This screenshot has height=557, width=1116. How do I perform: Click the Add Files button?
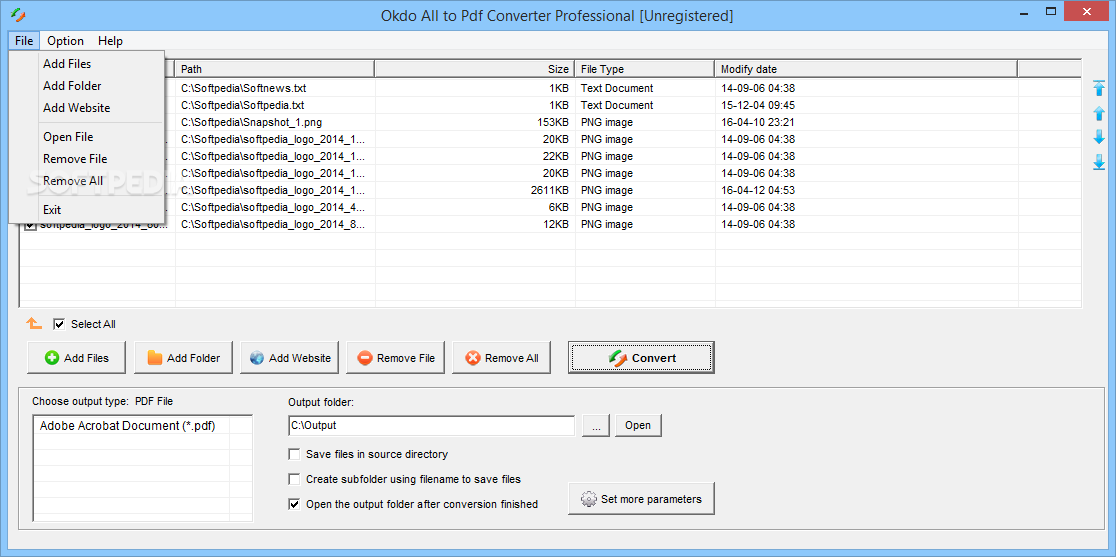[77, 358]
